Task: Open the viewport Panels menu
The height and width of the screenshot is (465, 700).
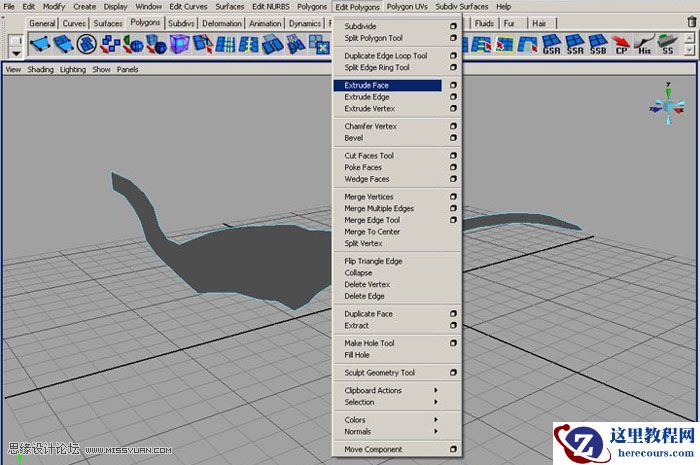Action: click(128, 70)
